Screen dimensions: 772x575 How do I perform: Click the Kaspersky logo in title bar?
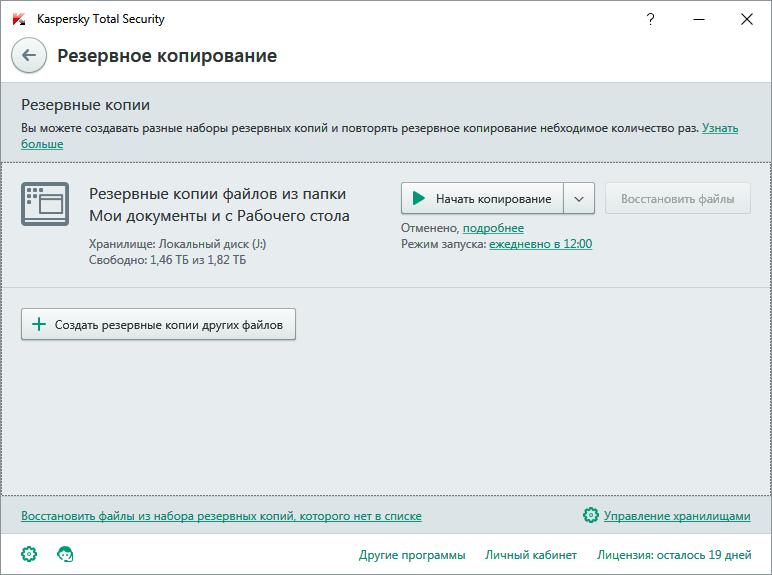click(x=19, y=19)
